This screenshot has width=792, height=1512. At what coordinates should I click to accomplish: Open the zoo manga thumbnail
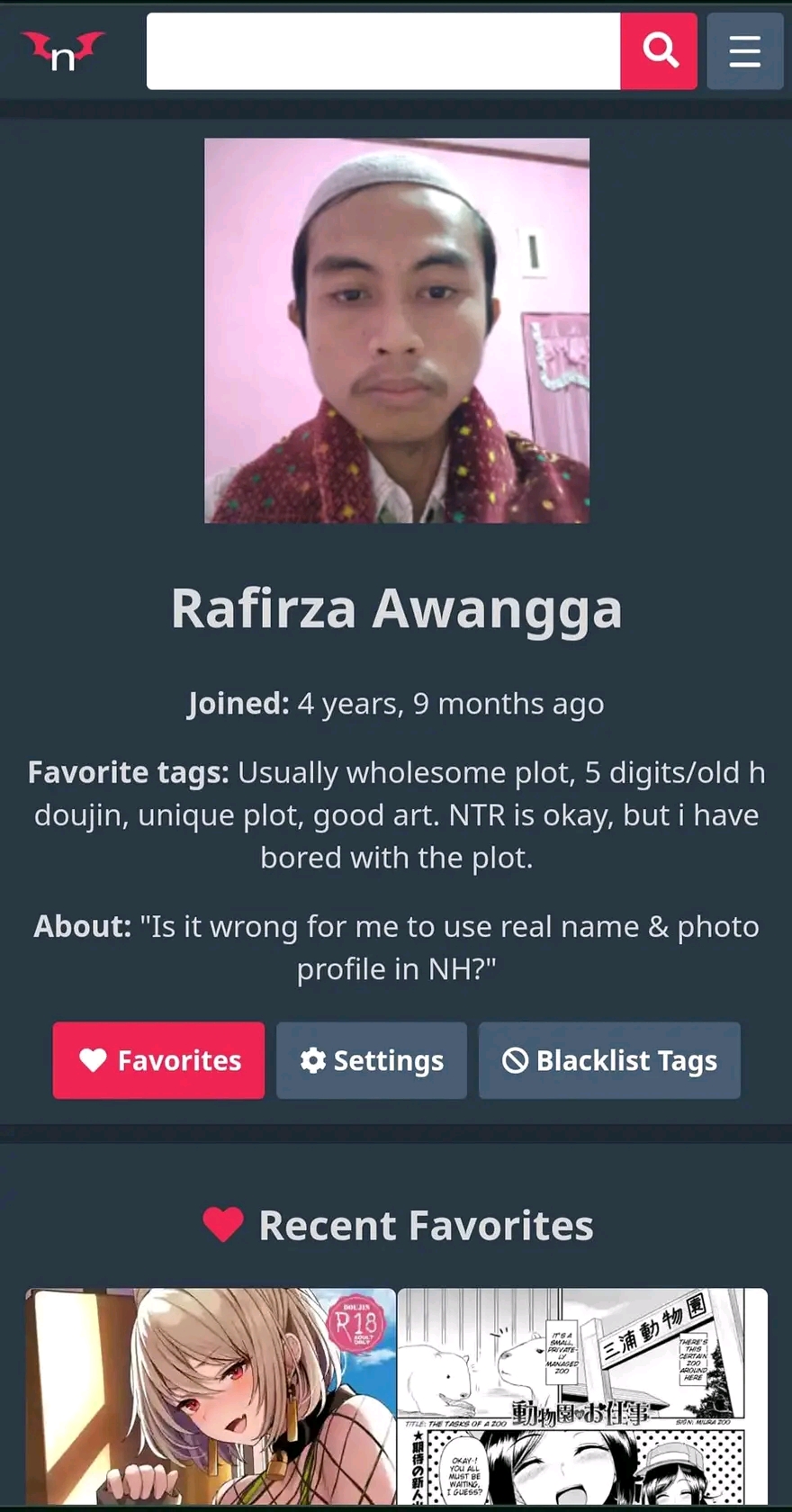pos(582,1396)
